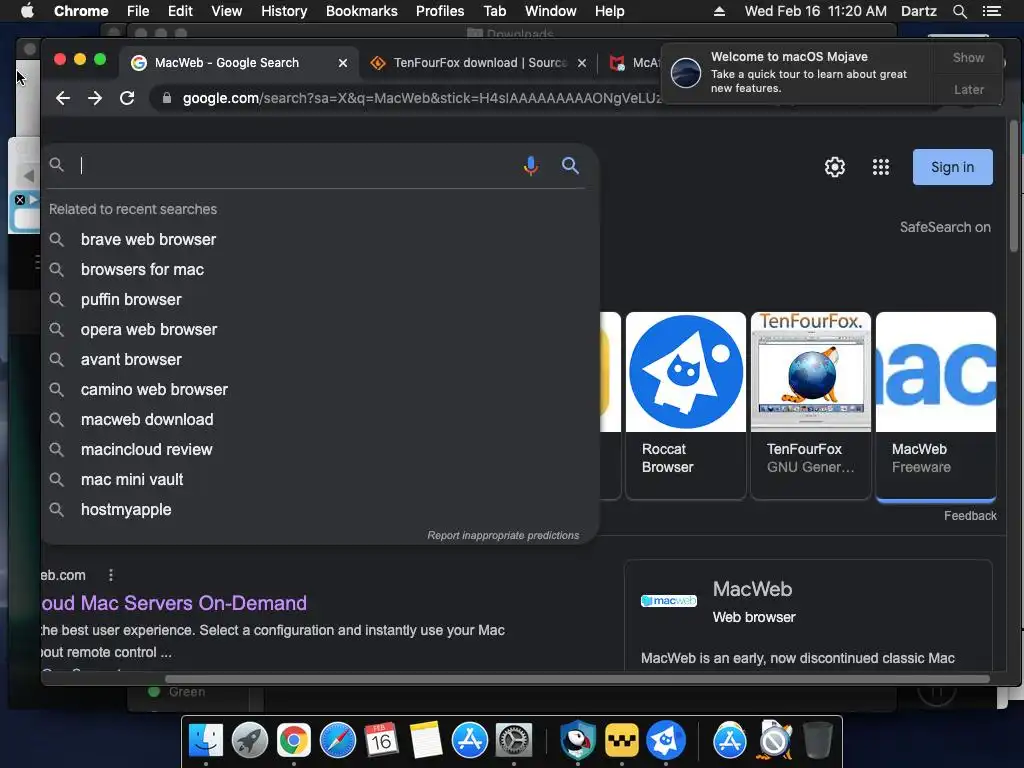
Task: Open Spotlight search in the menu bar
Action: click(x=959, y=11)
